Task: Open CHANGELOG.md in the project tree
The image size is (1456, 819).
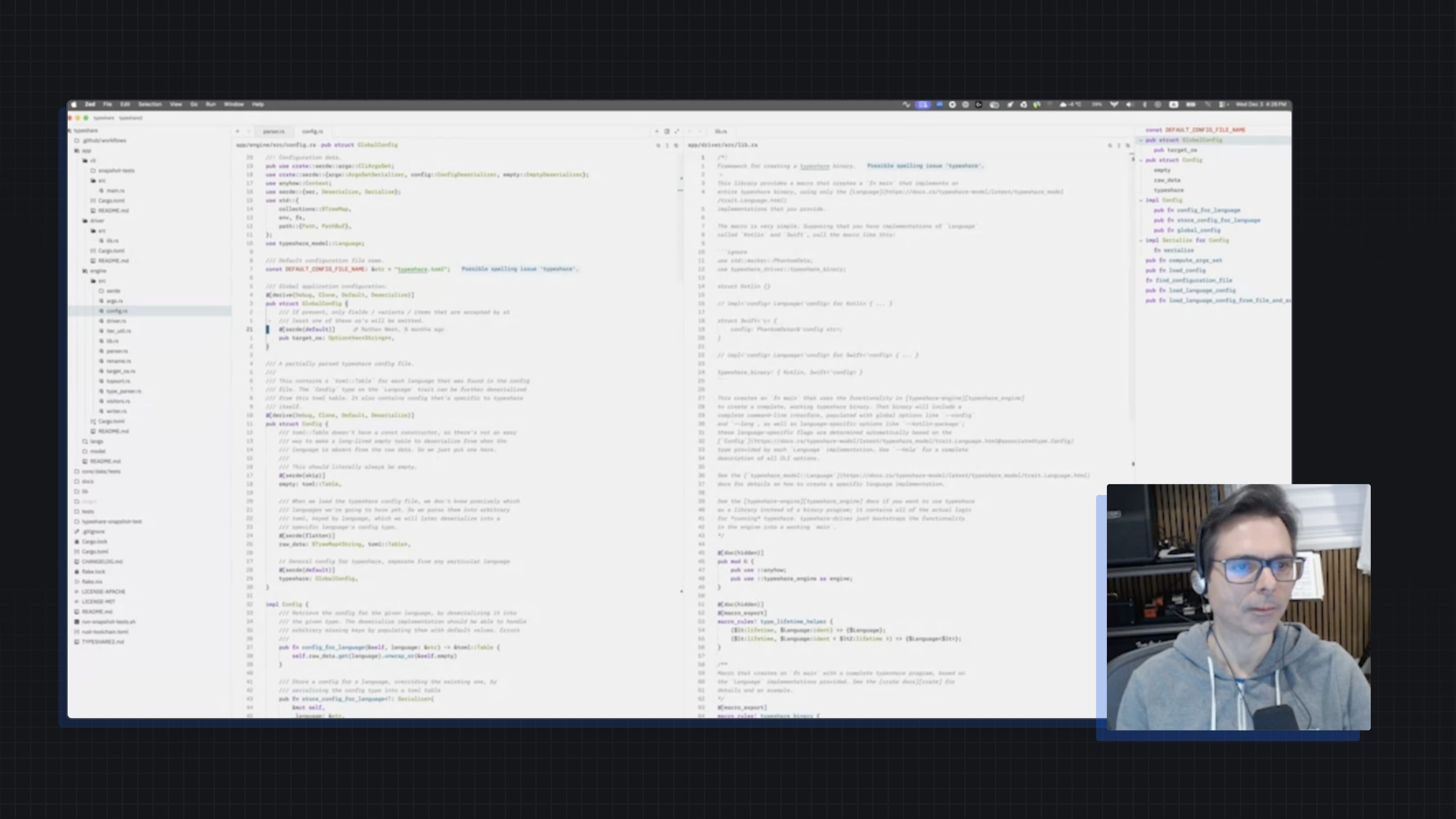Action: (102, 562)
